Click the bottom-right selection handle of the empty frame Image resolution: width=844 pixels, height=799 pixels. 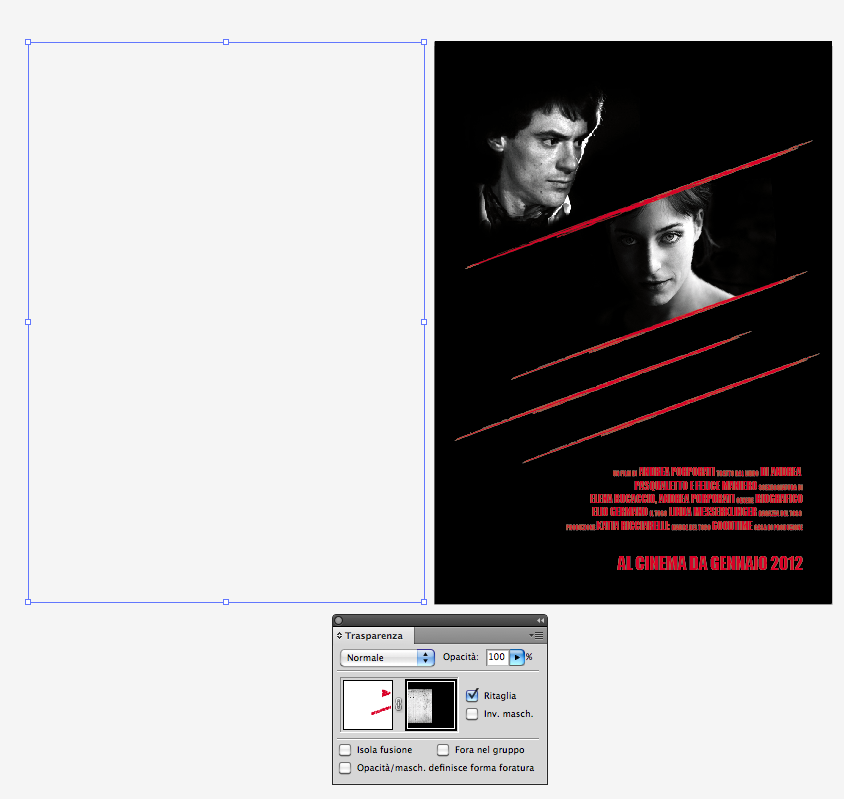(424, 602)
